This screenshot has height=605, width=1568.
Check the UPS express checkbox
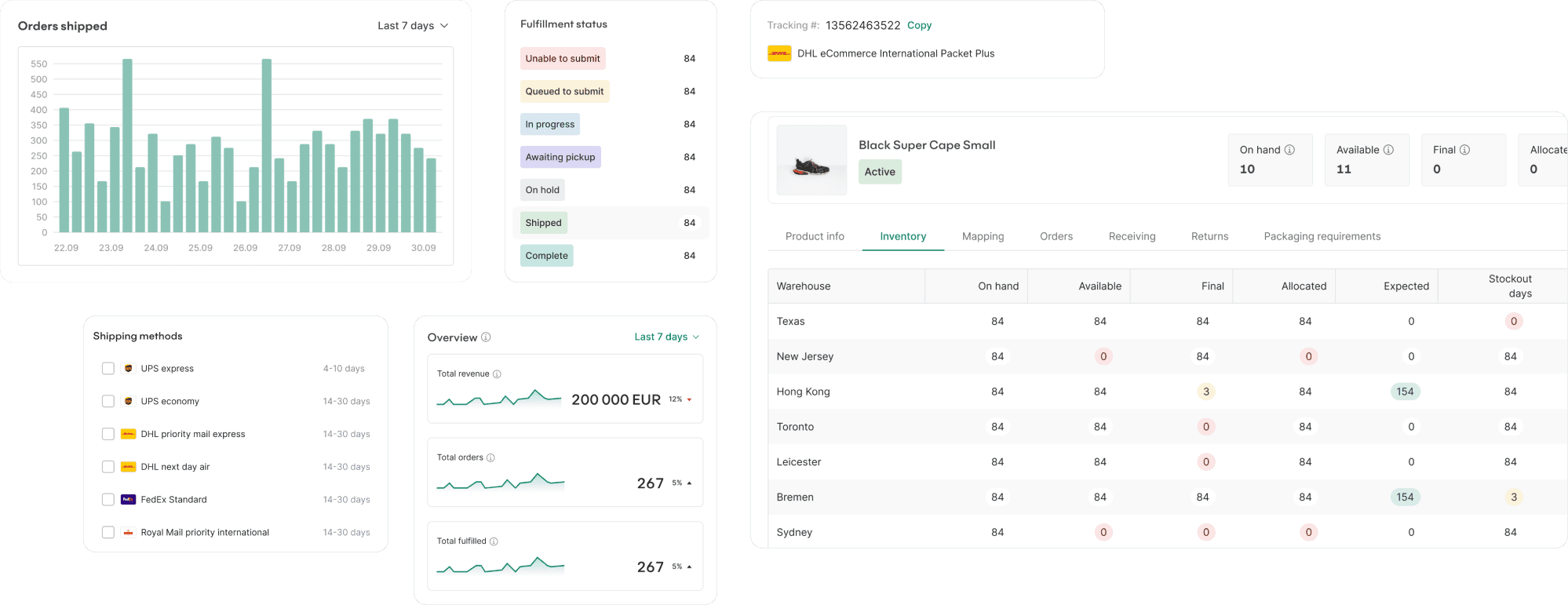(x=108, y=369)
